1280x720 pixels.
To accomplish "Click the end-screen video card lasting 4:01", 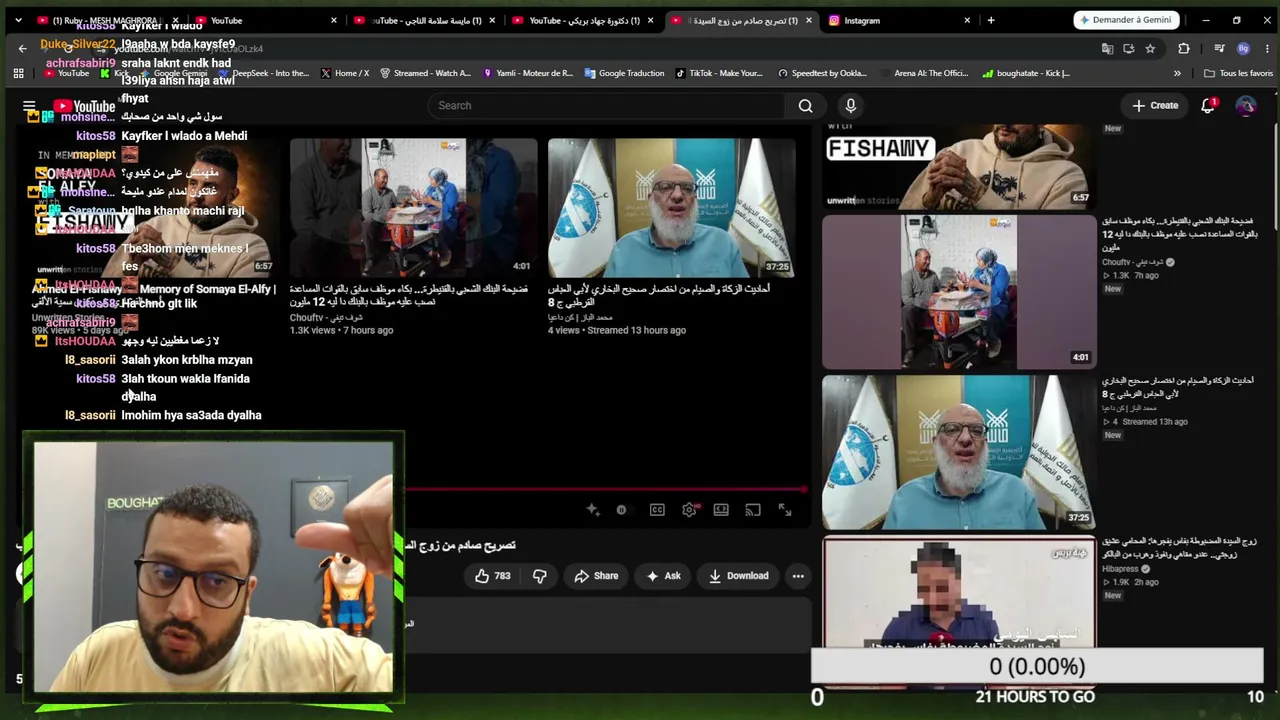I will point(413,208).
